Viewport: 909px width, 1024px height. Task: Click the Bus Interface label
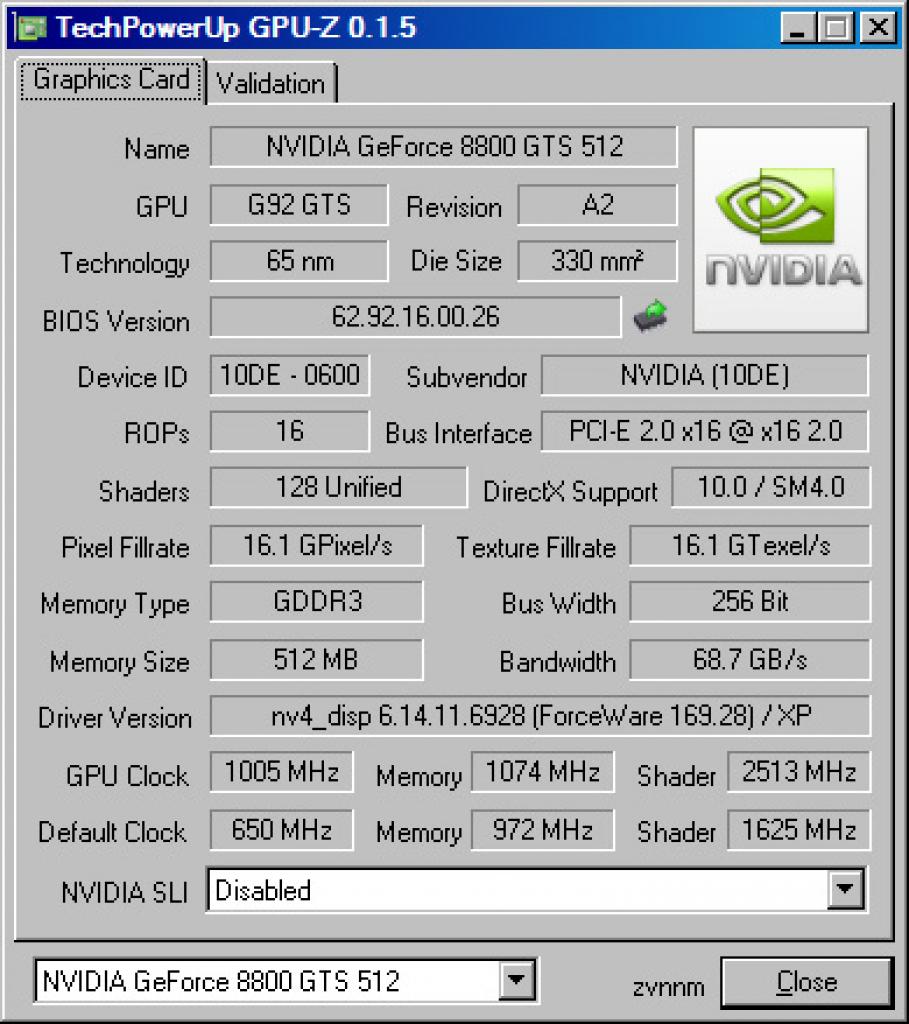pos(458,434)
